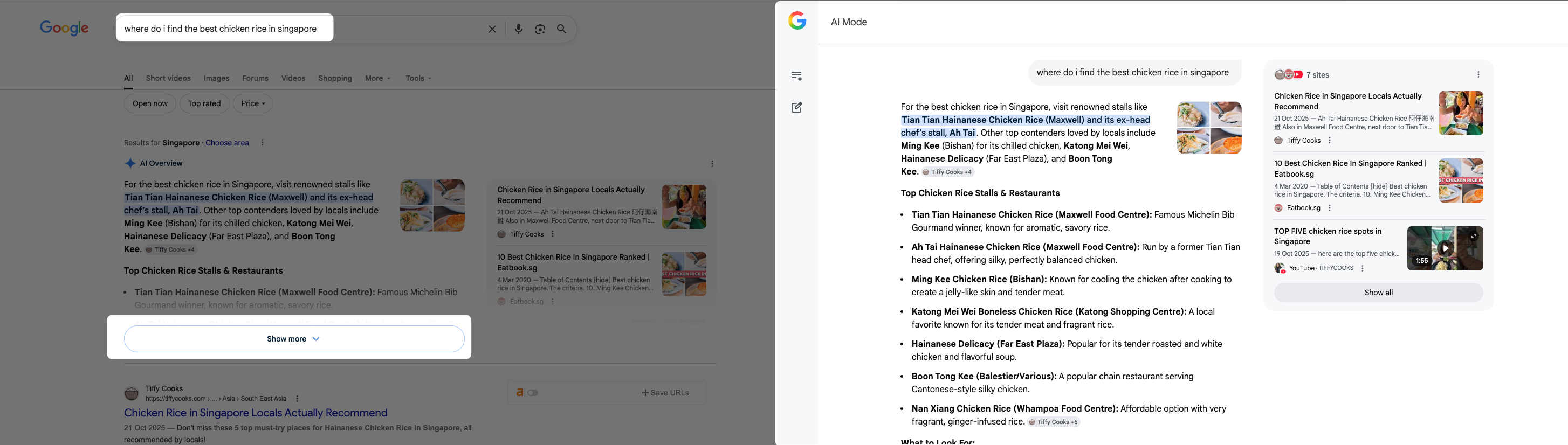Image resolution: width=1568 pixels, height=445 pixels.
Task: Open the AI Overview three-dot menu
Action: pyautogui.click(x=712, y=164)
